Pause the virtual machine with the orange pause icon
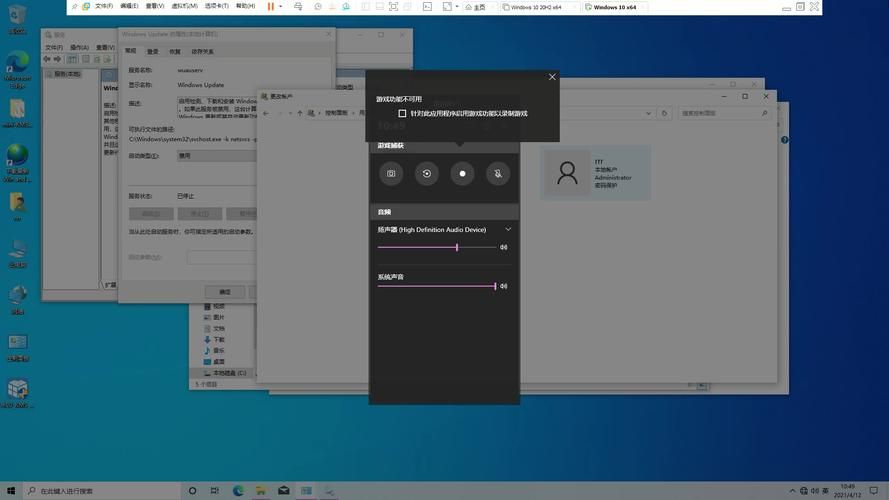 [270, 7]
